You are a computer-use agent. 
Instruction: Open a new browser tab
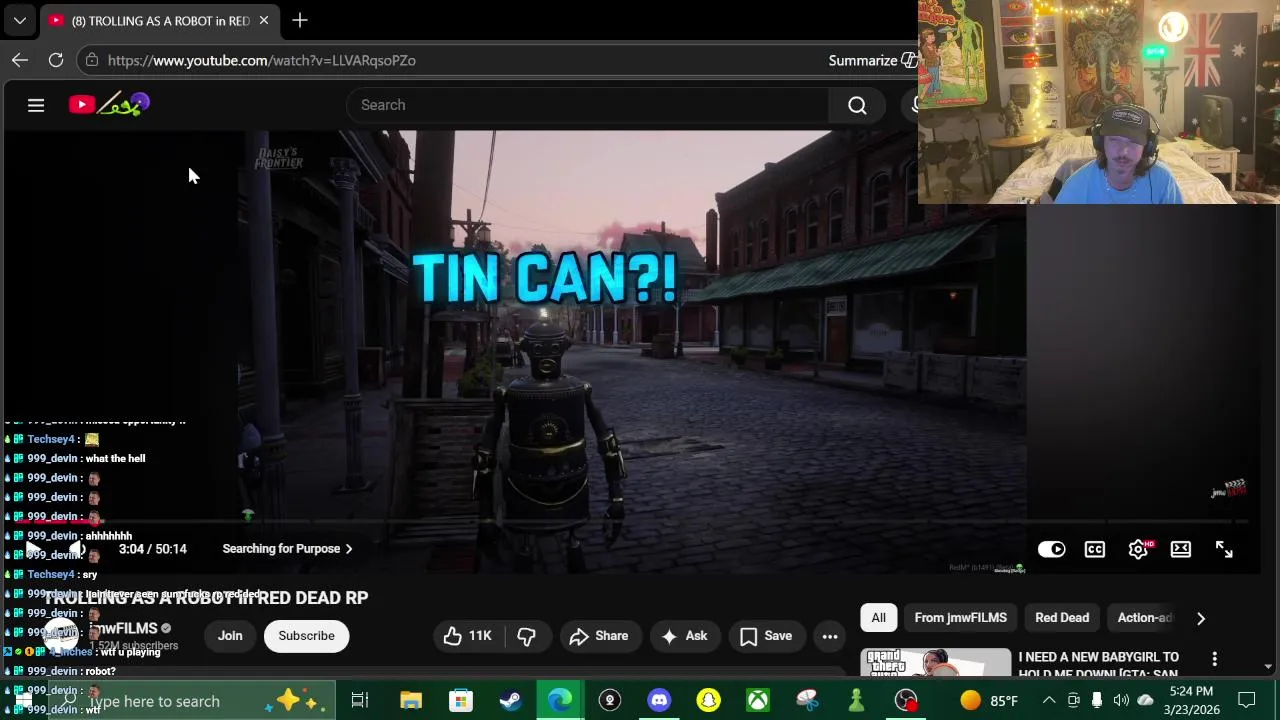point(300,20)
